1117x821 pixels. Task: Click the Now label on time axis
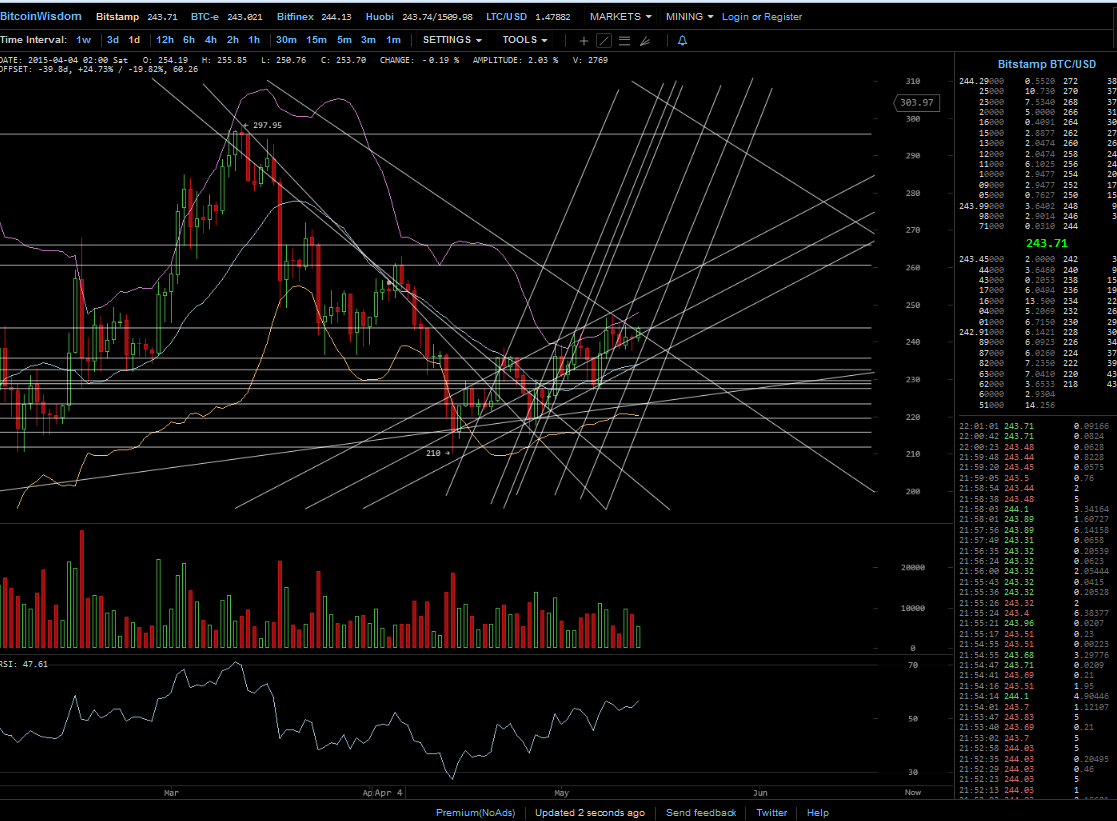(913, 792)
